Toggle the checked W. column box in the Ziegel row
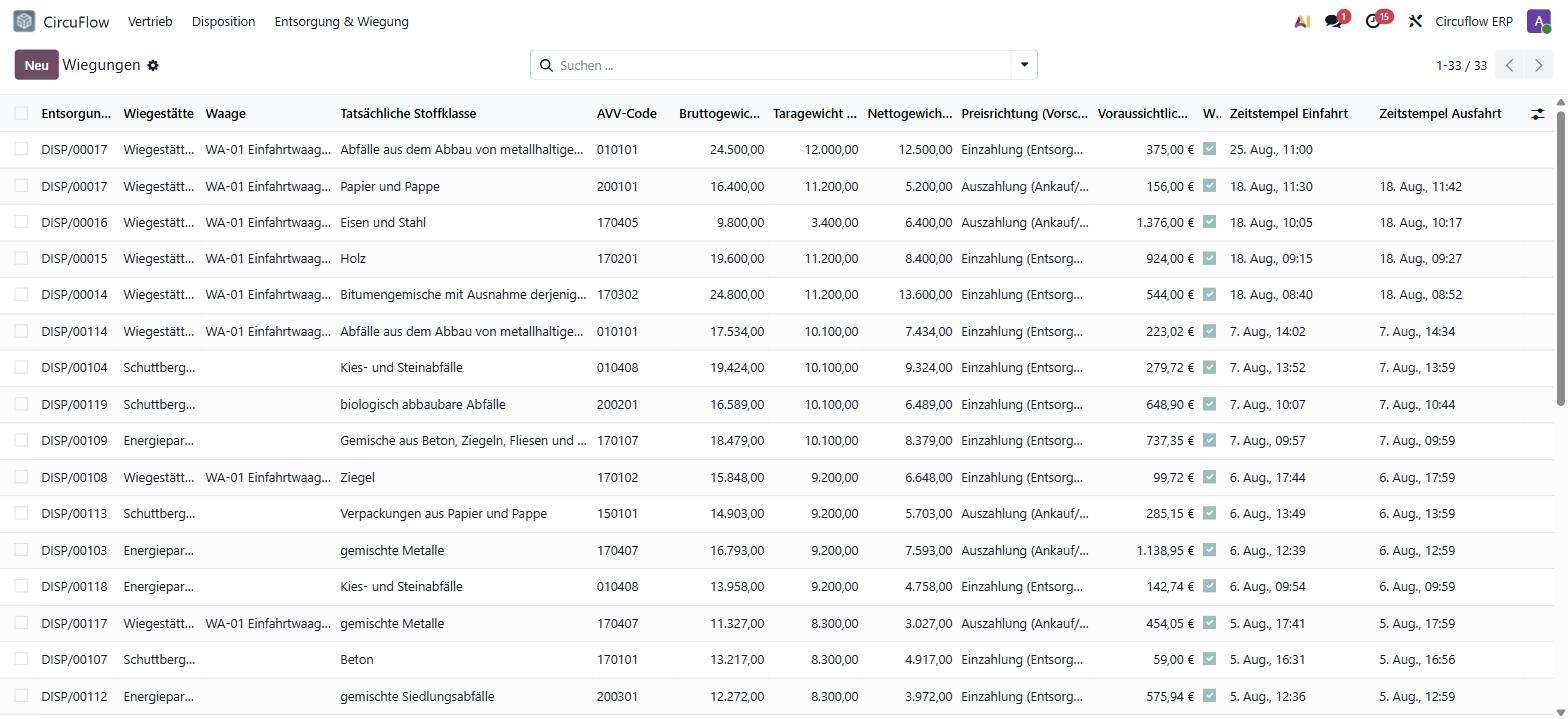Image resolution: width=1568 pixels, height=719 pixels. (x=1209, y=477)
